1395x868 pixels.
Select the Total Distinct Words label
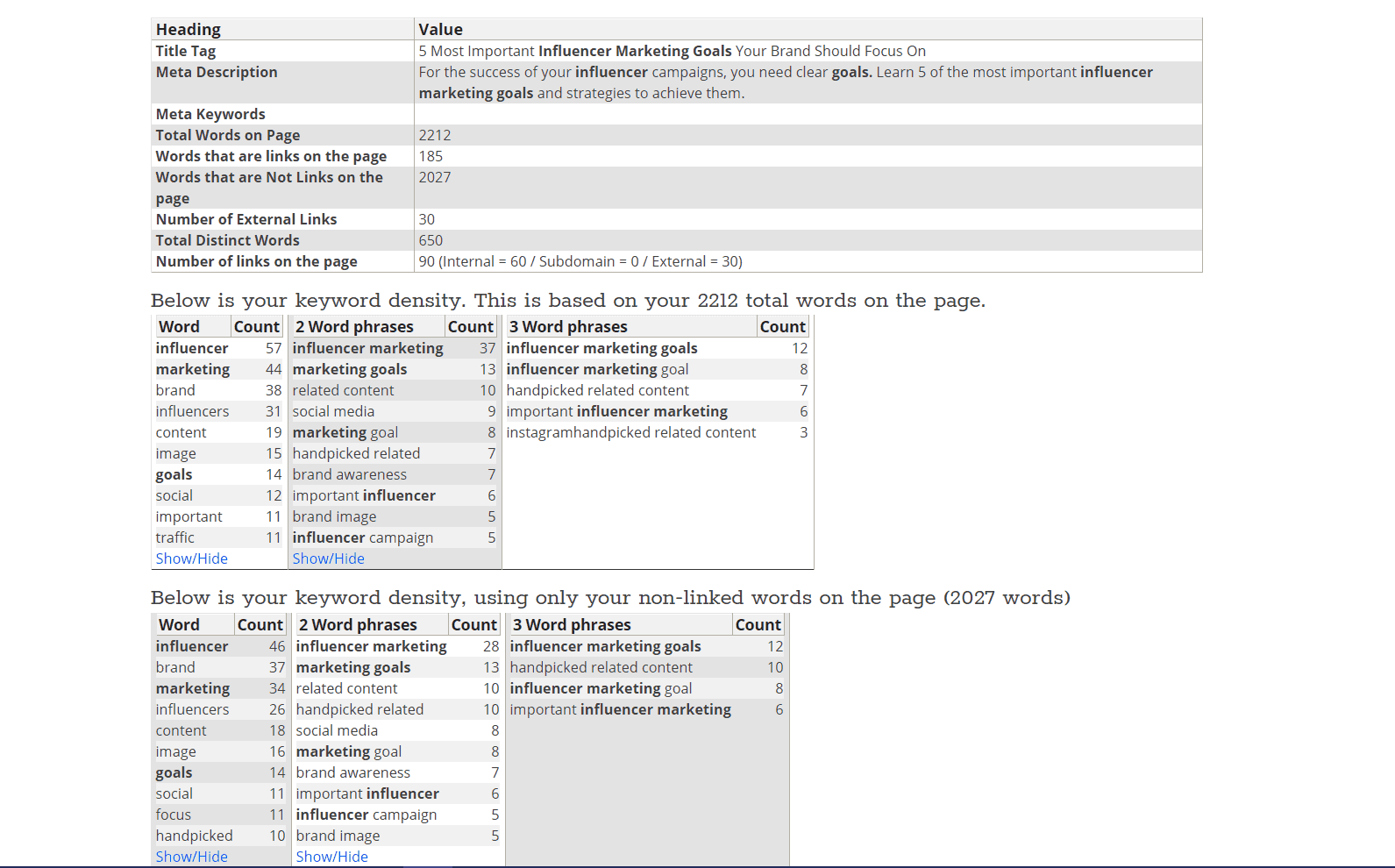point(227,240)
